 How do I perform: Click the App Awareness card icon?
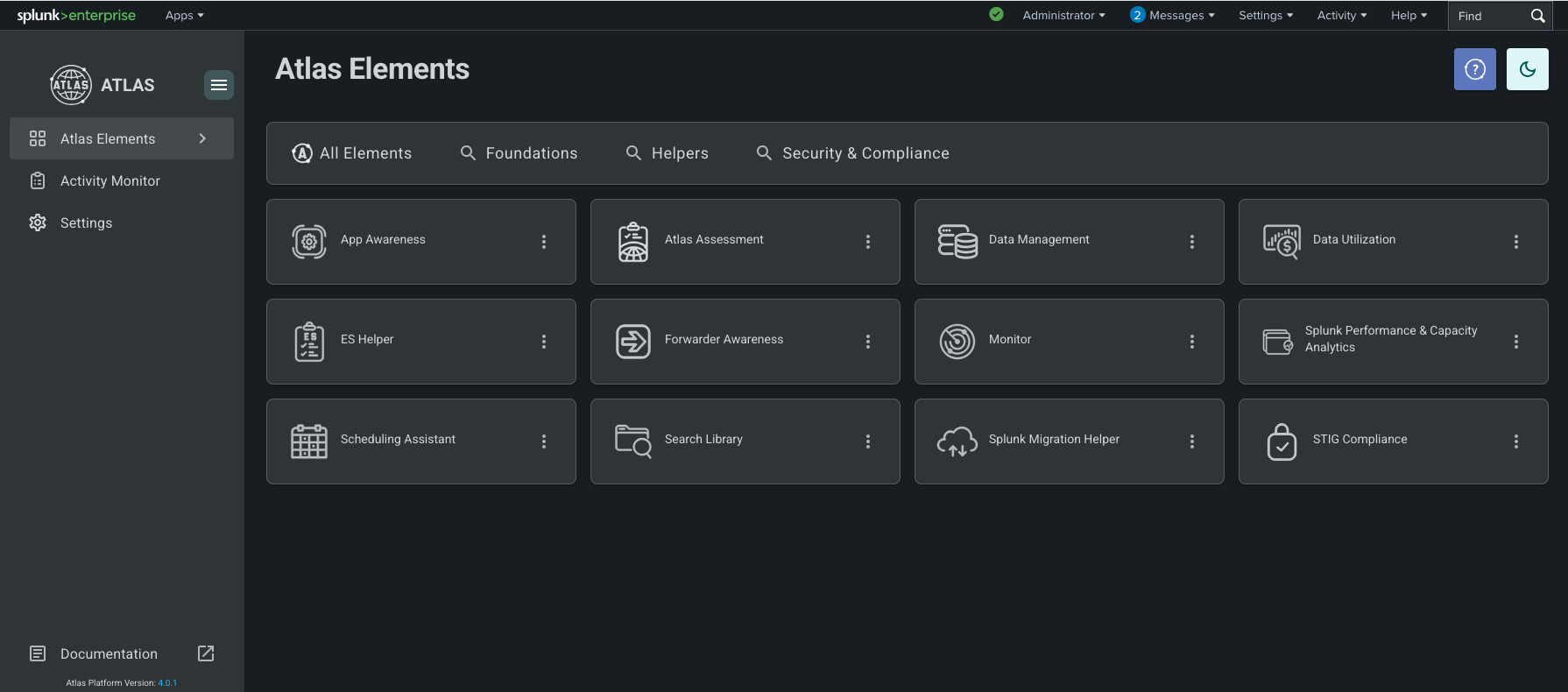[x=309, y=242]
